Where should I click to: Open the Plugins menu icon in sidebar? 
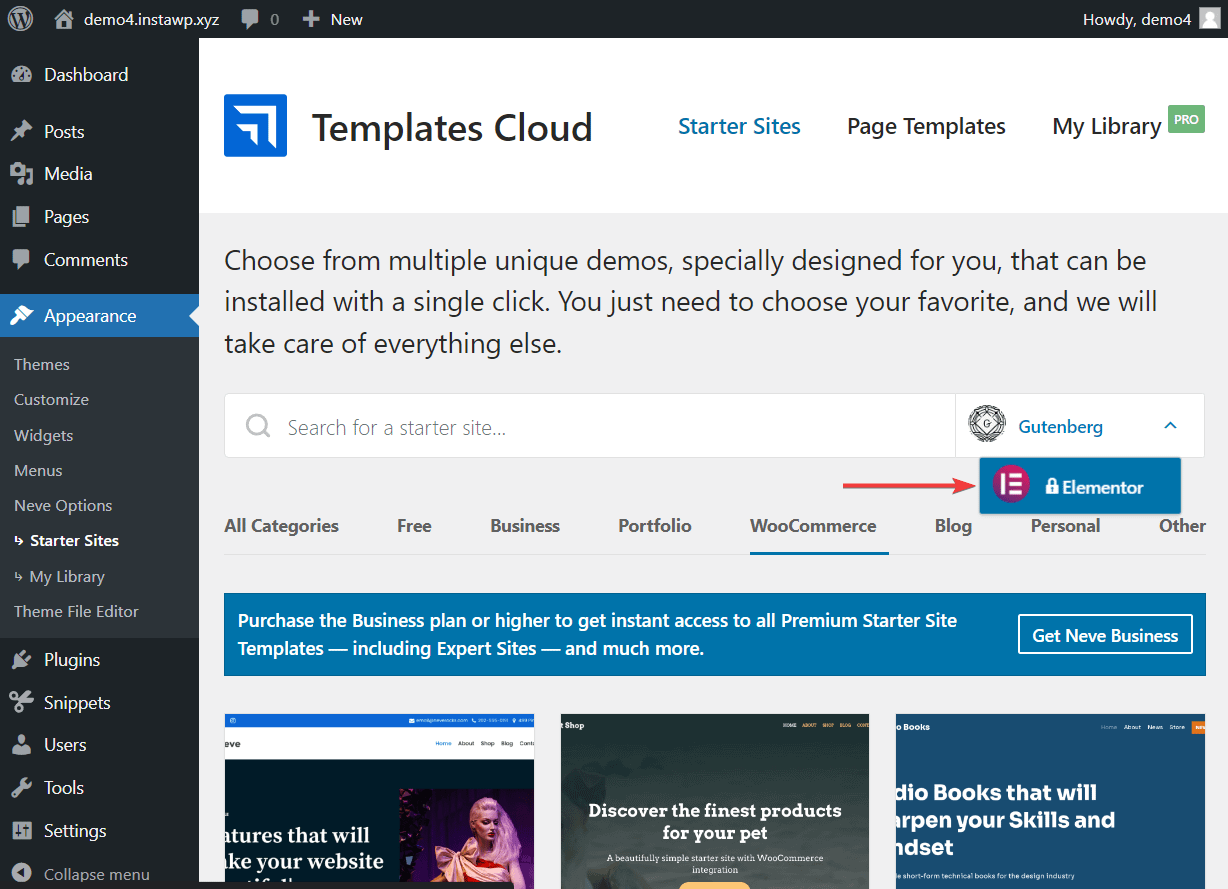coord(21,660)
